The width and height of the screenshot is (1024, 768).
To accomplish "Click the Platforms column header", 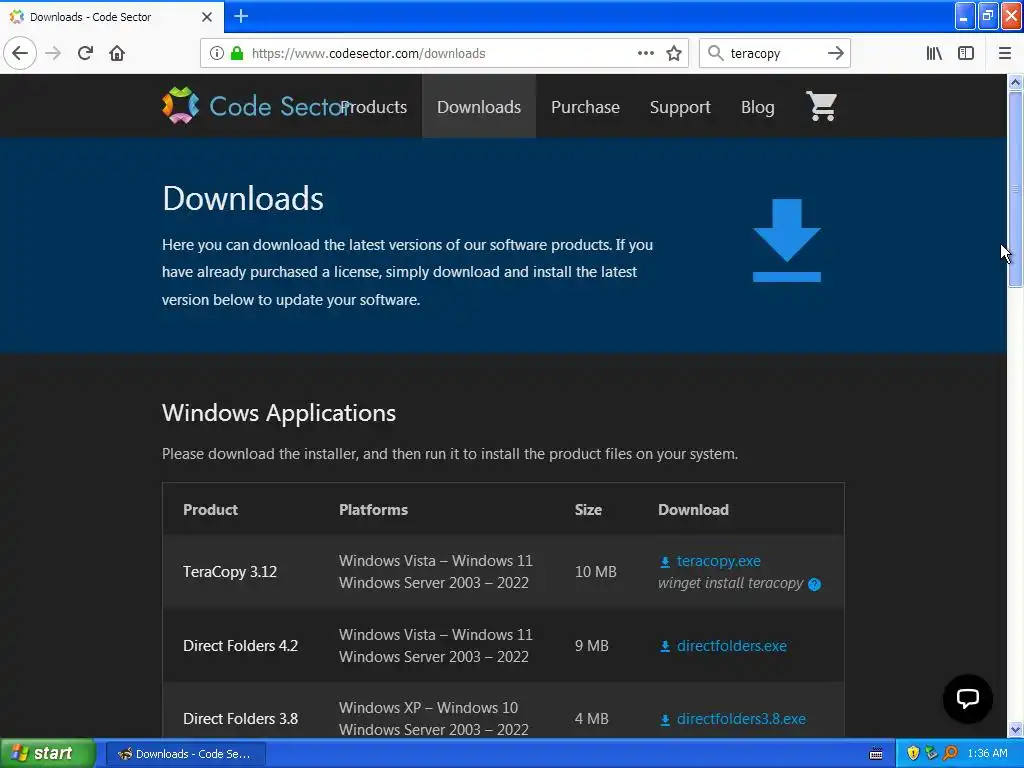I will [x=374, y=510].
